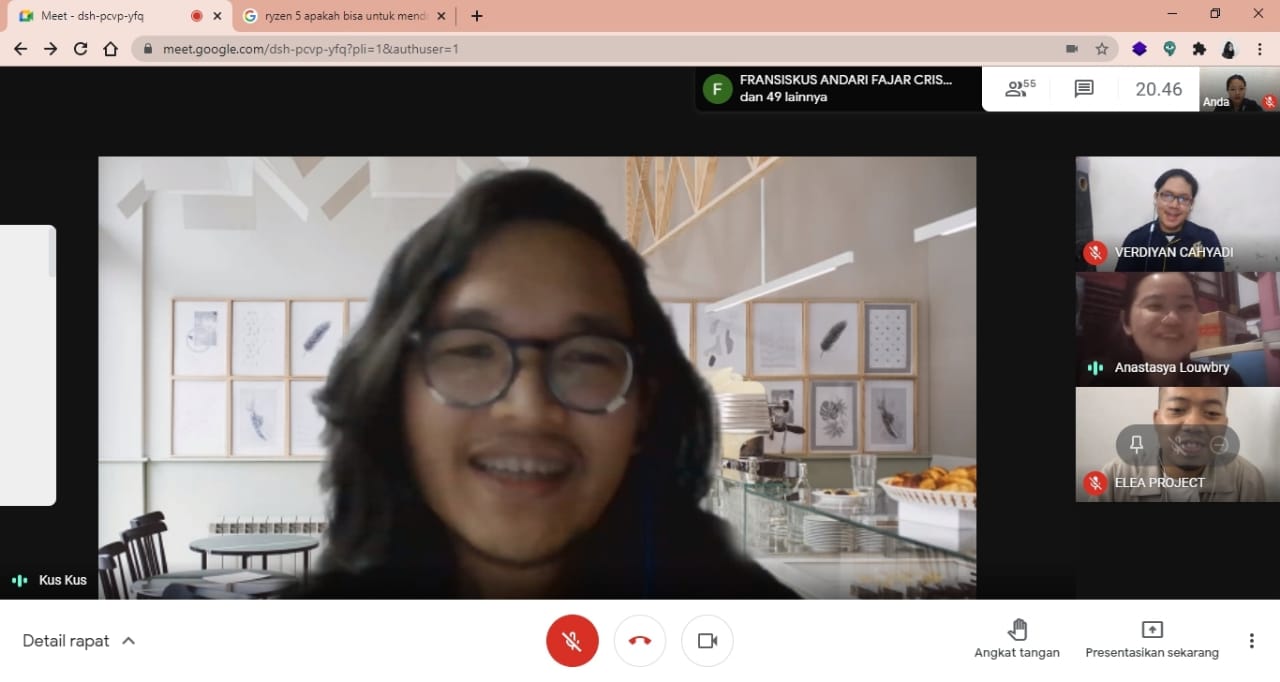Open the chat panel icon
1280x682 pixels.
1084,89
